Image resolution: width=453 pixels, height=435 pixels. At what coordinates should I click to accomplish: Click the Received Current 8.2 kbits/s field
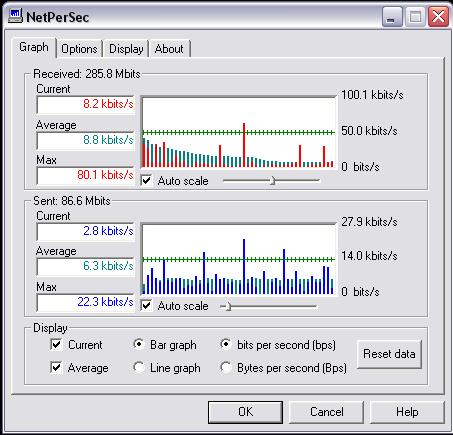pos(85,104)
